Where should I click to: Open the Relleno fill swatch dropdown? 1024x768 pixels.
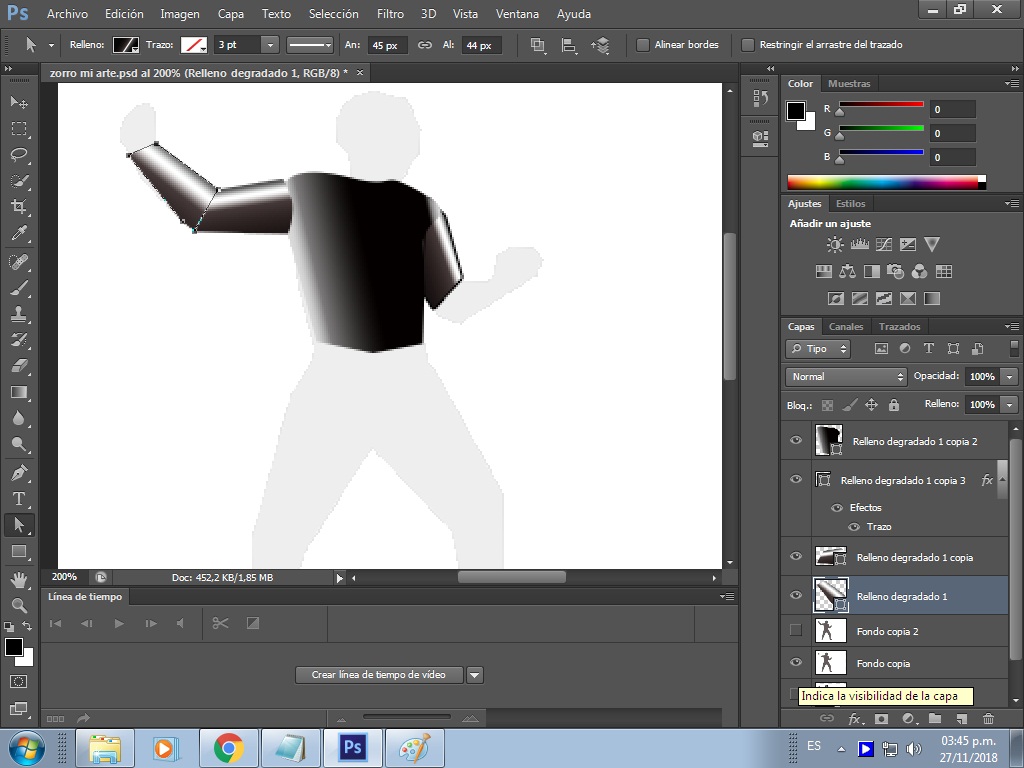(126, 45)
